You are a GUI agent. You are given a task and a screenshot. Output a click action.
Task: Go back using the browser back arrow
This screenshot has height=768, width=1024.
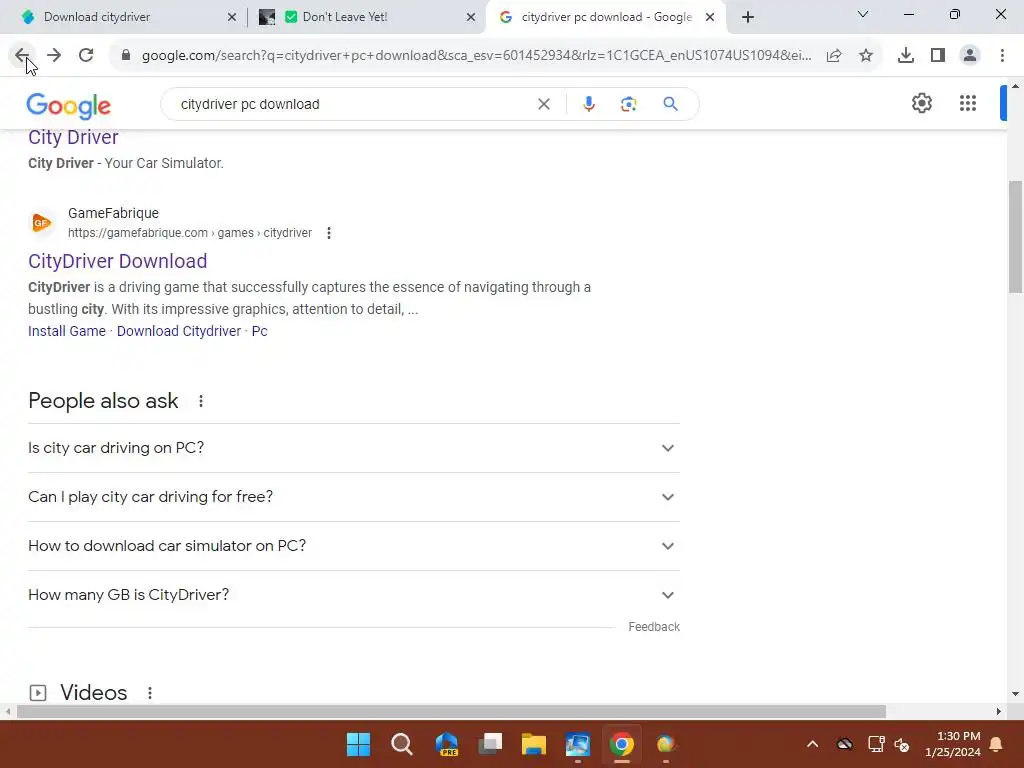click(x=22, y=56)
